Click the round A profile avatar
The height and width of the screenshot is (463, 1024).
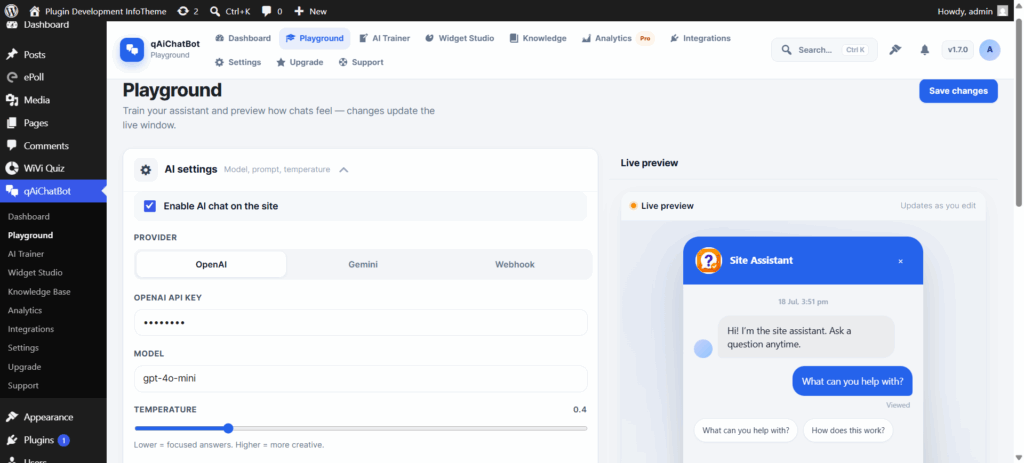[990, 50]
